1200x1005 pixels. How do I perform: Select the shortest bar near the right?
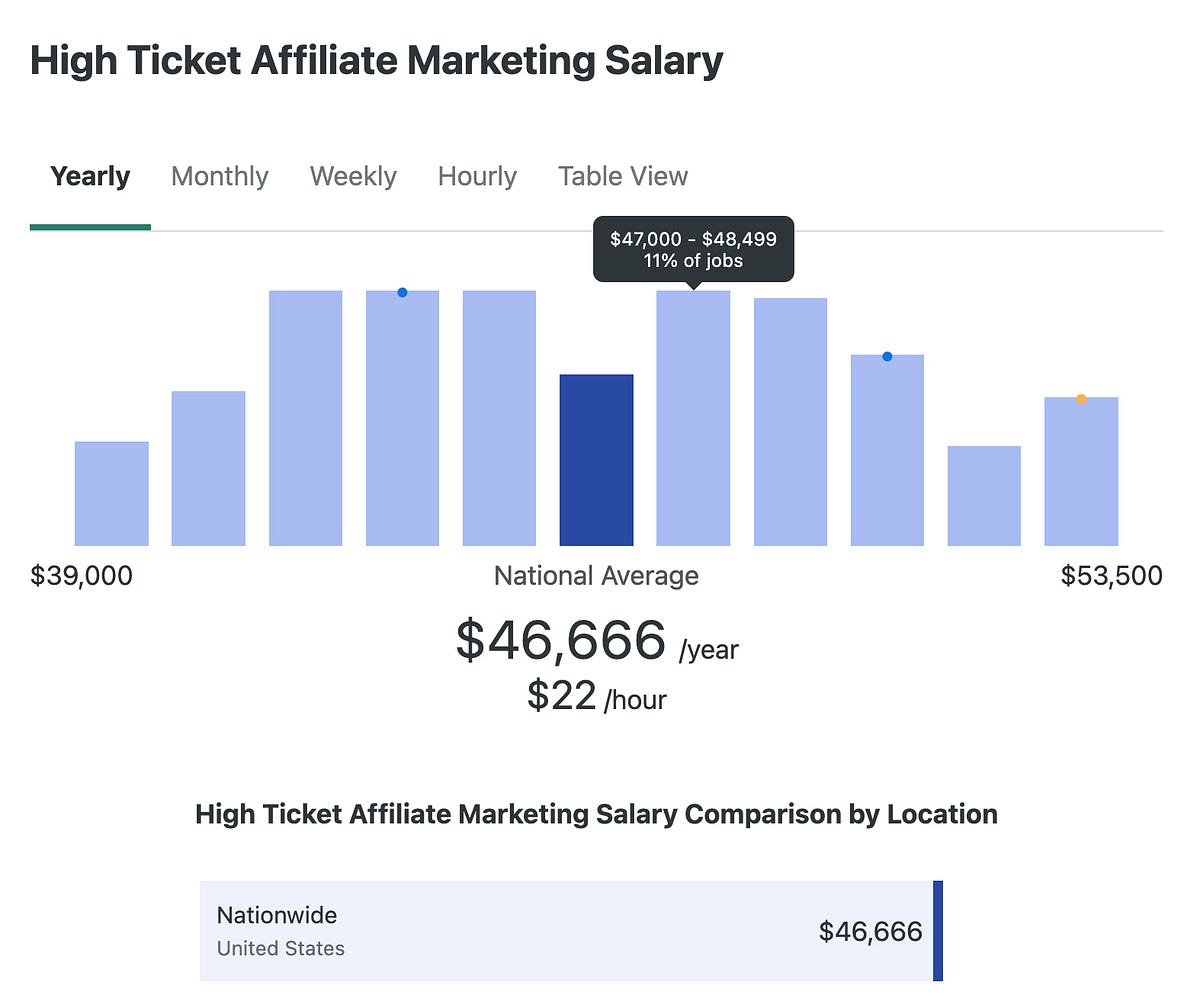click(x=984, y=497)
